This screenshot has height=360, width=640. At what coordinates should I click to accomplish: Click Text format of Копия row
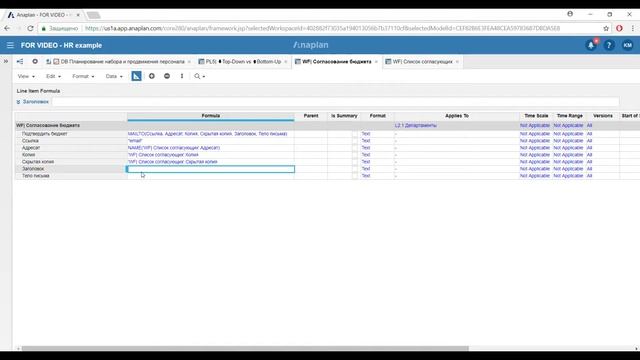pyautogui.click(x=366, y=155)
